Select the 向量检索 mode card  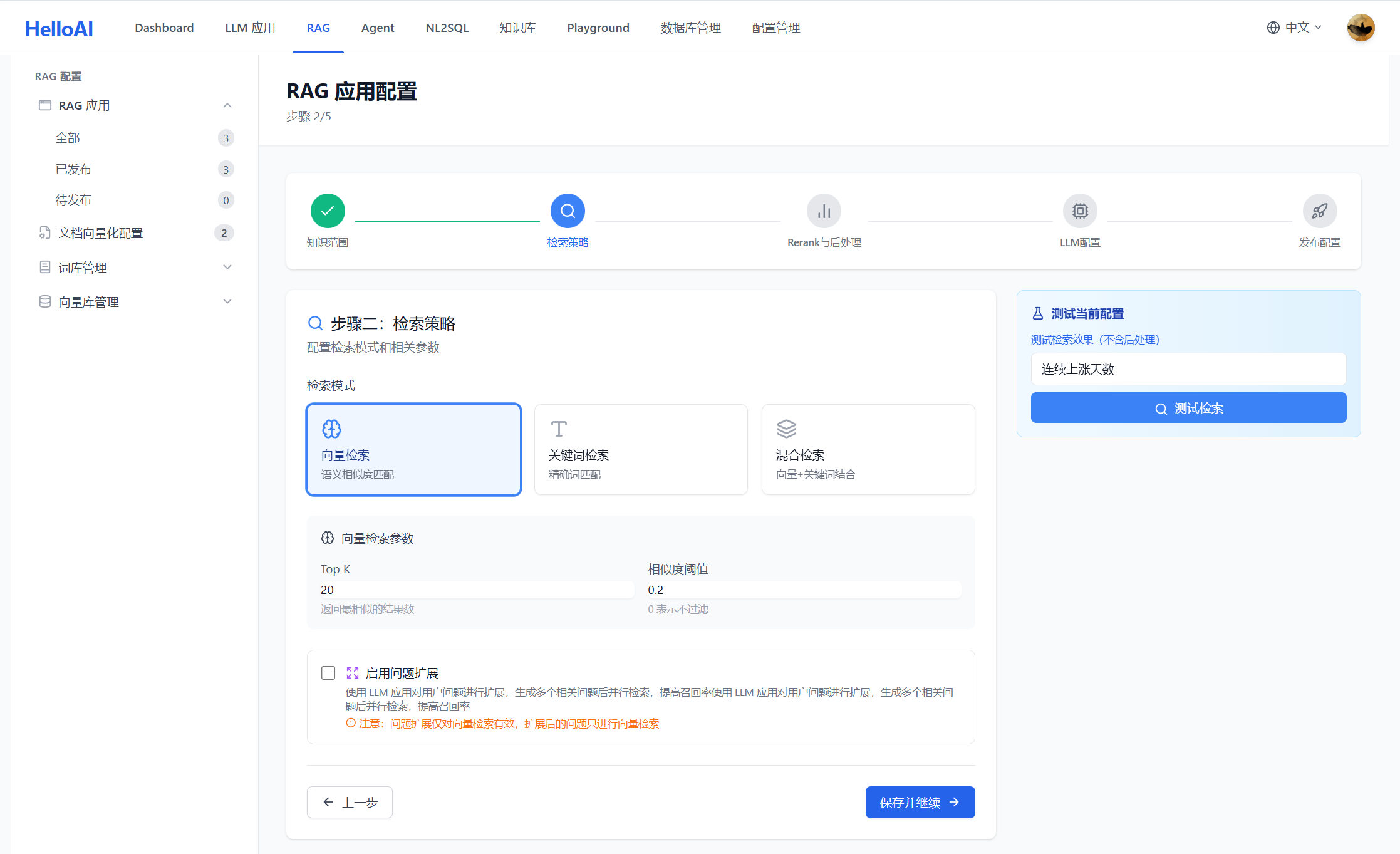[x=413, y=449]
